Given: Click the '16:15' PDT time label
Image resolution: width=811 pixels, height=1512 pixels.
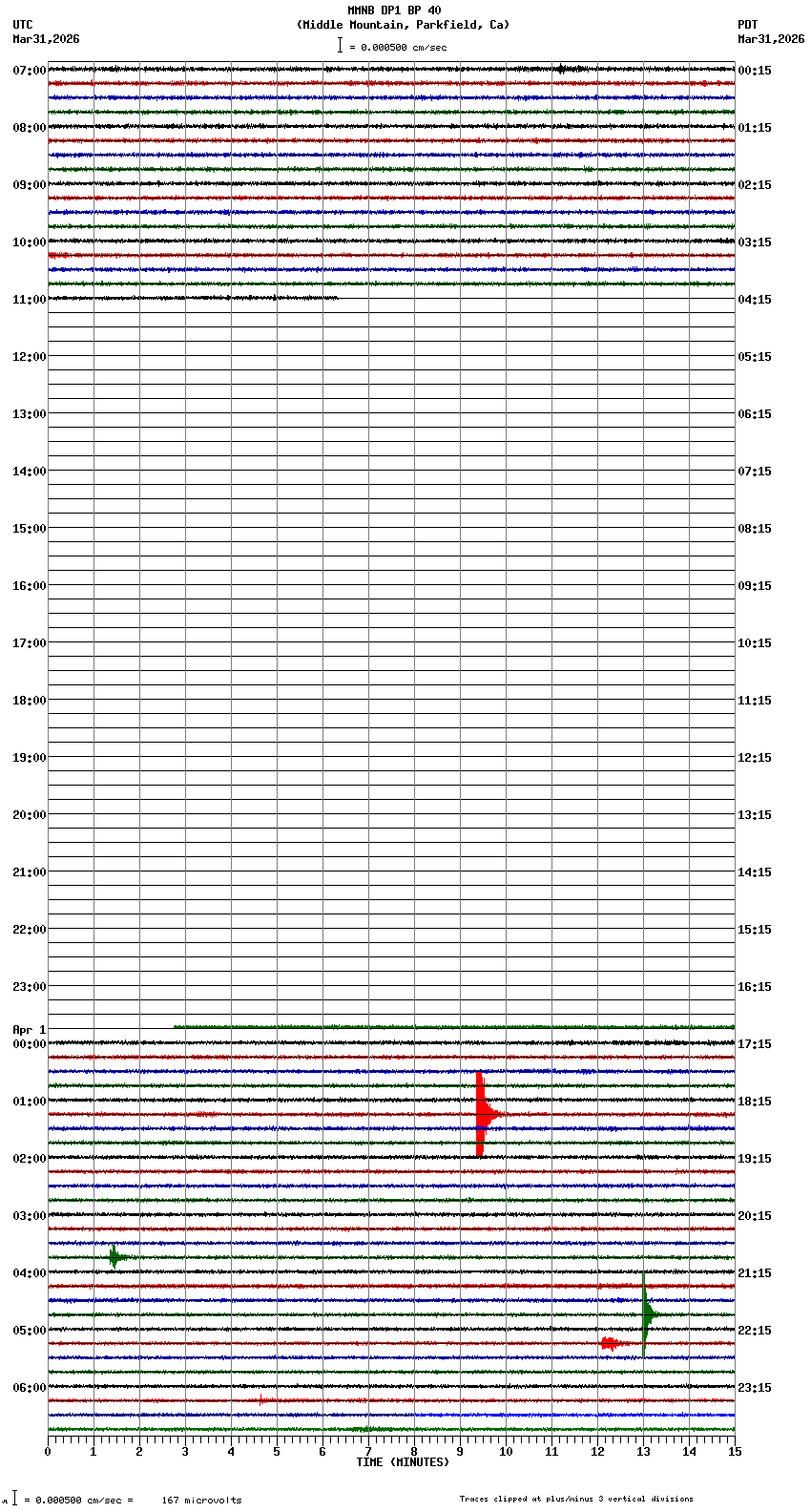Looking at the screenshot, I should point(755,987).
